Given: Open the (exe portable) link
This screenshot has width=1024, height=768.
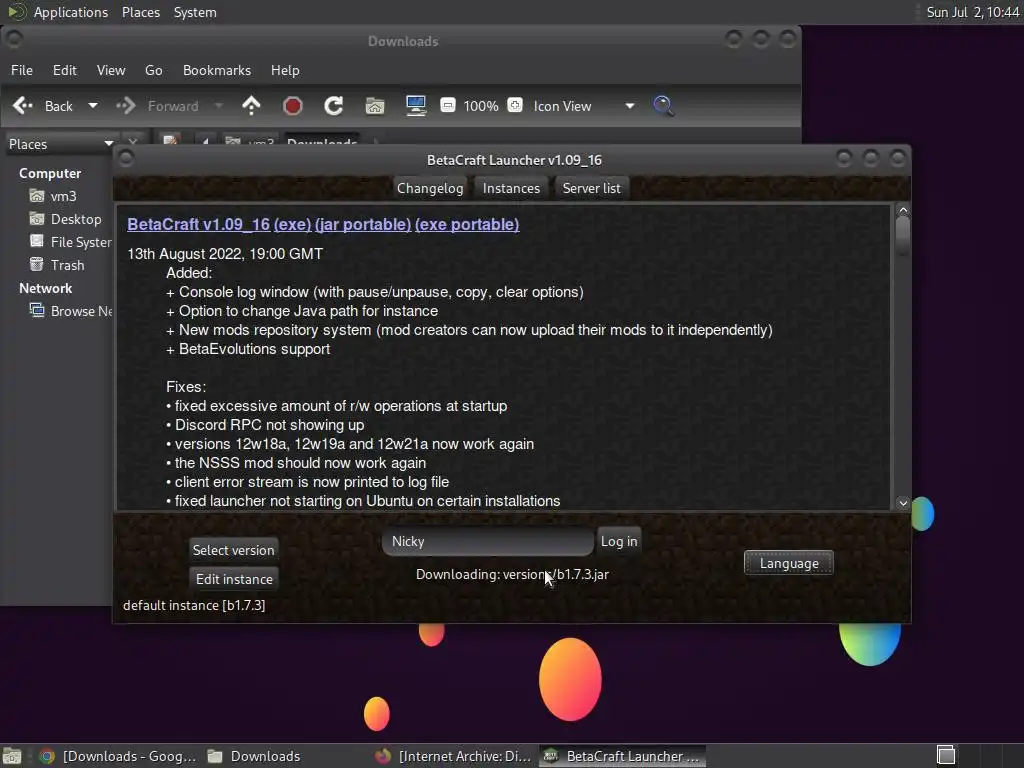Looking at the screenshot, I should click(x=467, y=224).
